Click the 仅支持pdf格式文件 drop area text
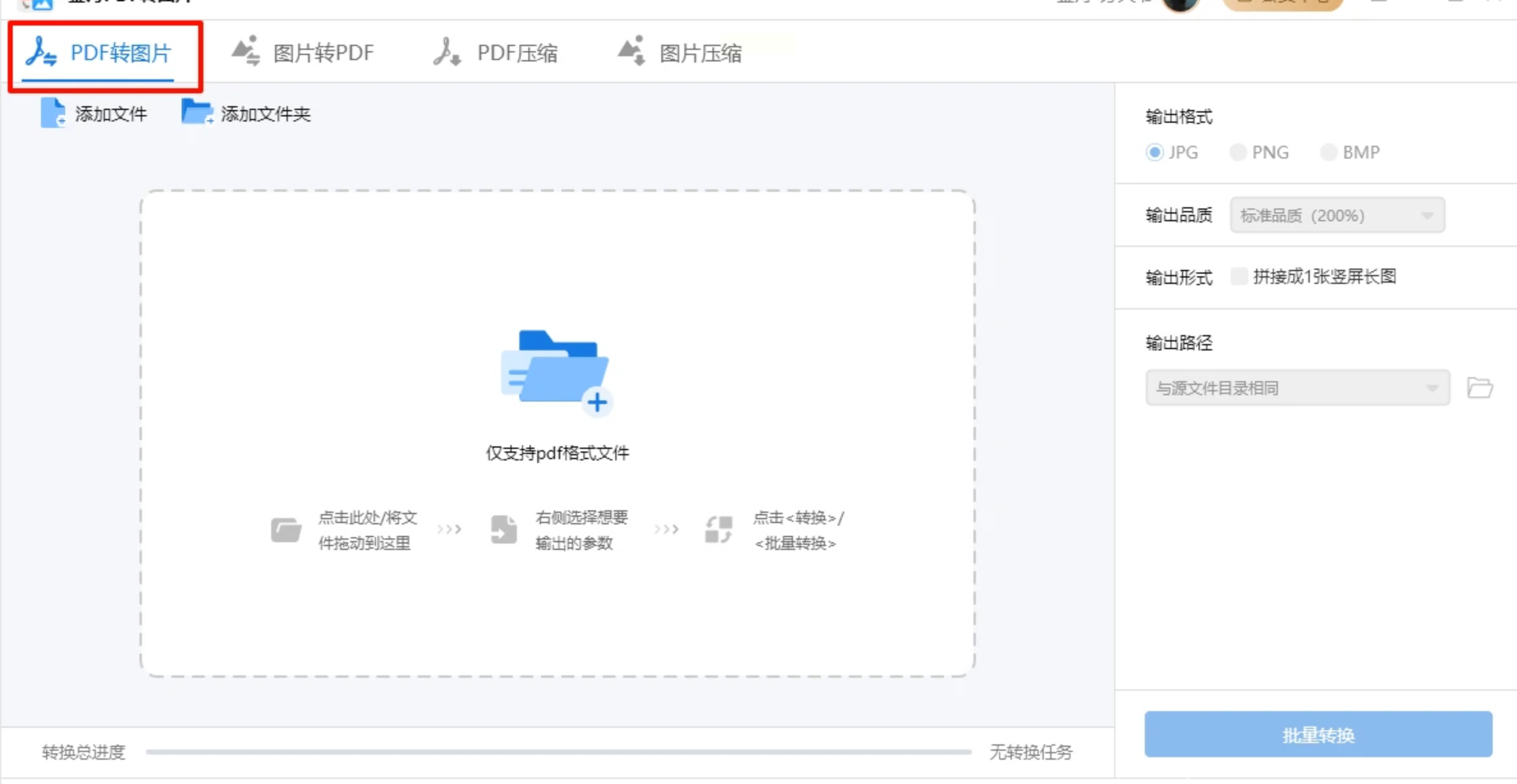Screen dimensions: 1517x784 [557, 453]
